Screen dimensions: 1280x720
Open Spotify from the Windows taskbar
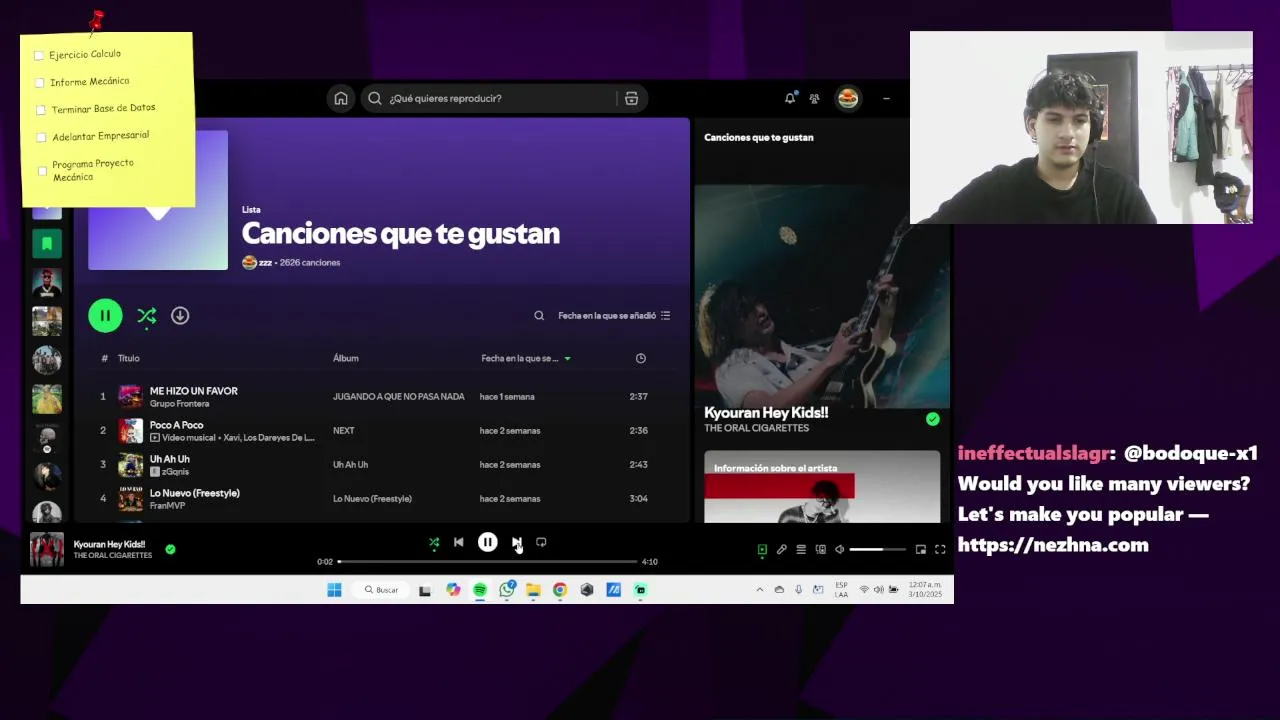[480, 590]
